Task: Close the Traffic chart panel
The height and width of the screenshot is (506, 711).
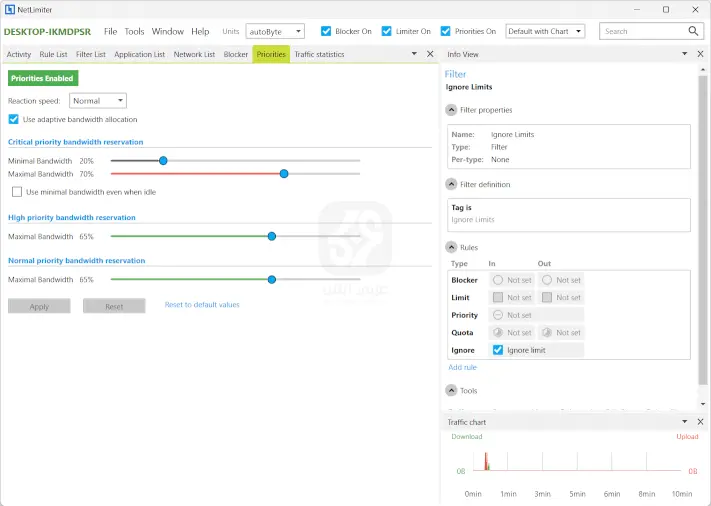Action: pos(700,422)
